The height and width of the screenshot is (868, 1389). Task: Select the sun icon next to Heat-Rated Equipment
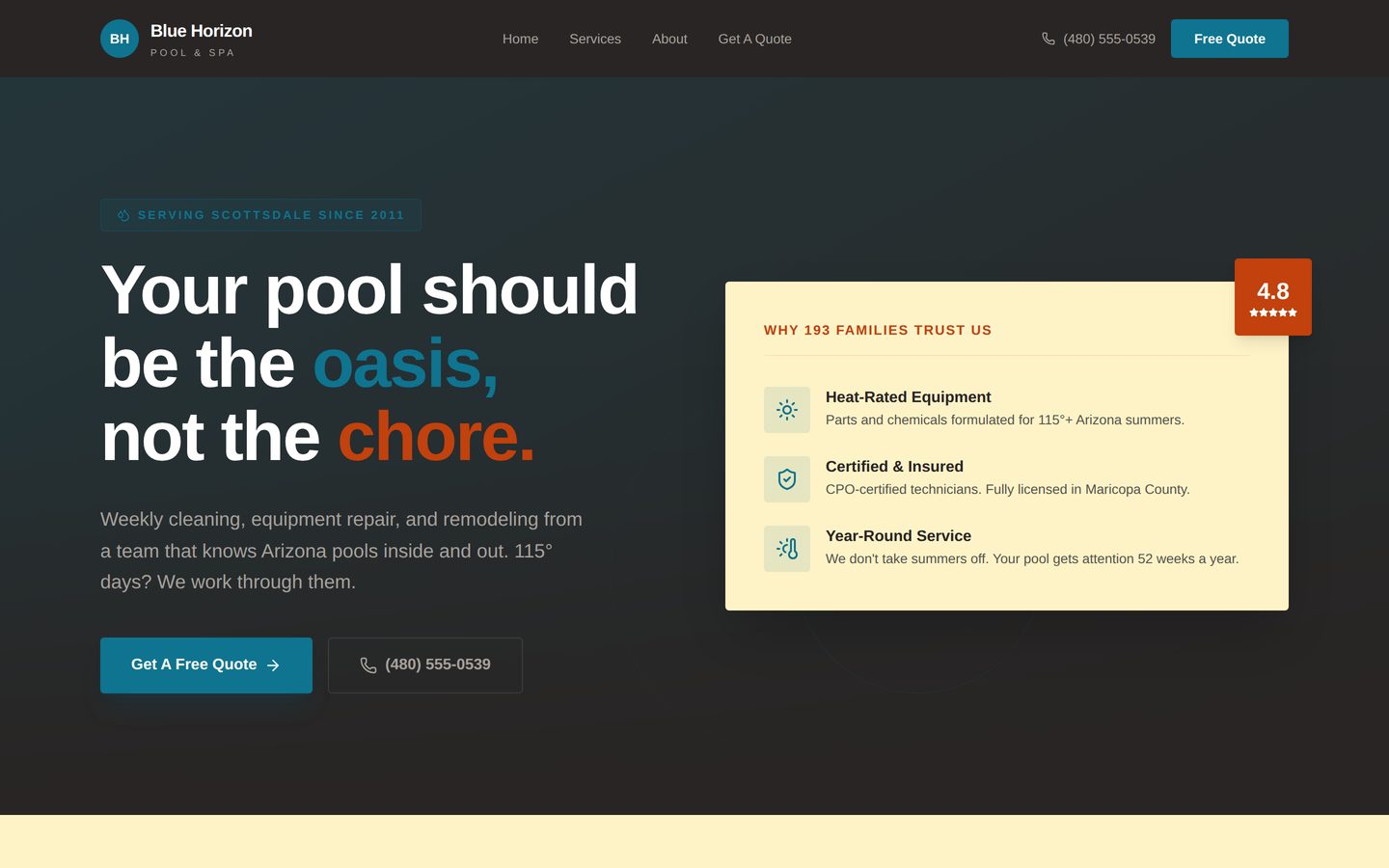tap(787, 409)
